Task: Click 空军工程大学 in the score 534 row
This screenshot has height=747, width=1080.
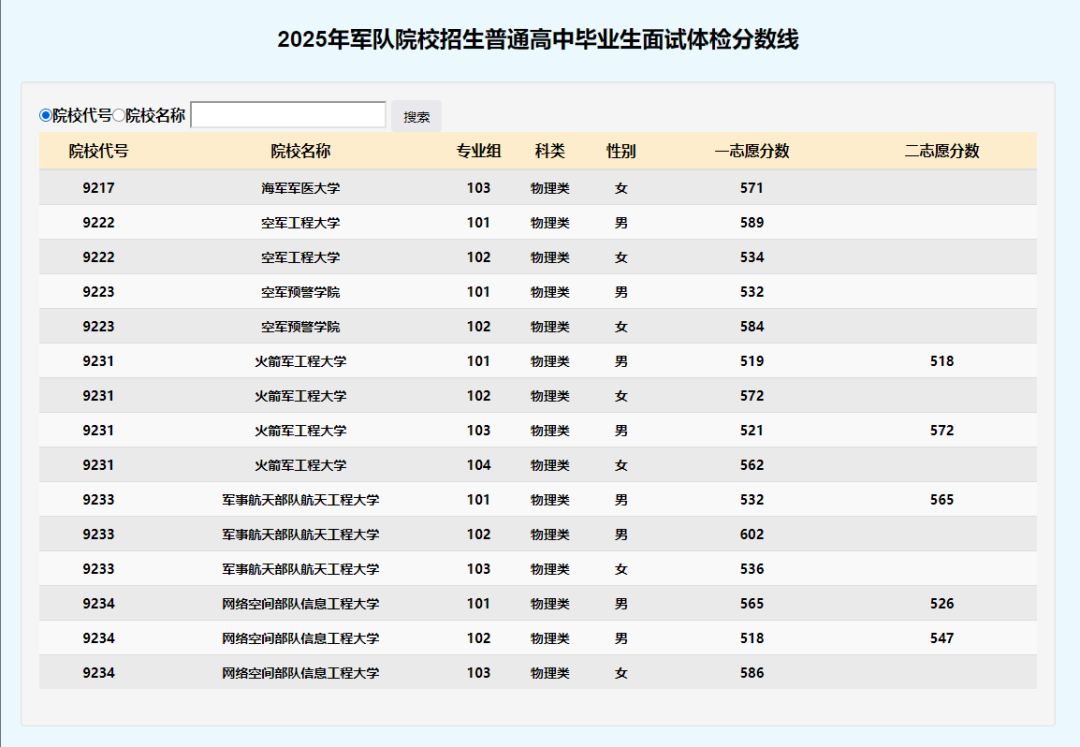Action: coord(300,257)
